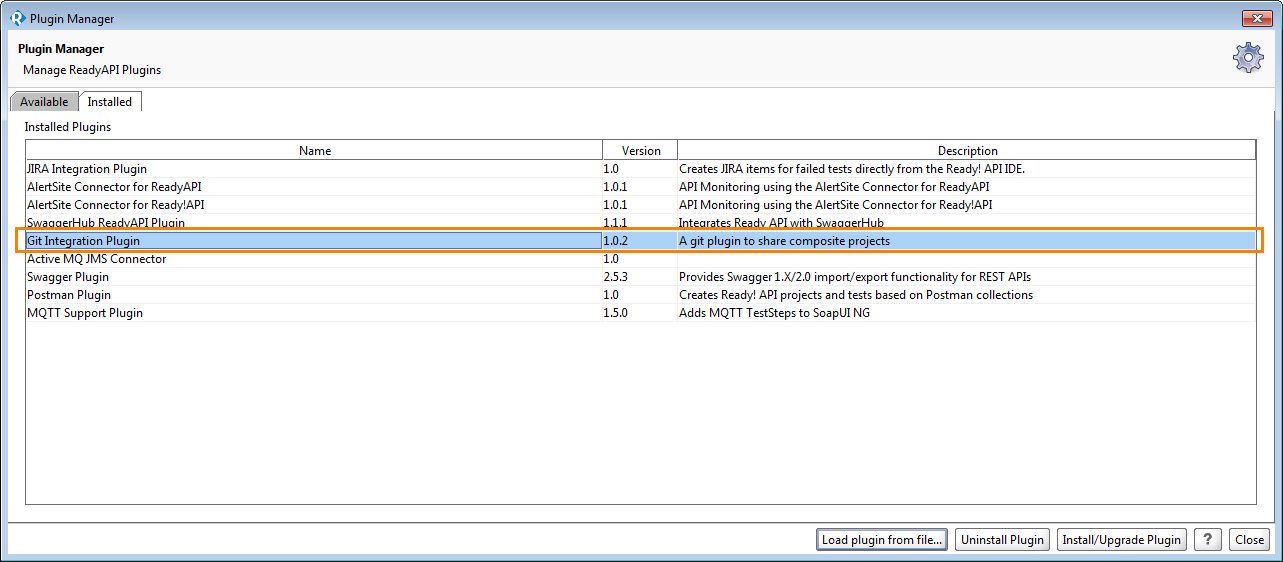The height and width of the screenshot is (562, 1283).
Task: Sort by the Version column header
Action: [x=641, y=150]
